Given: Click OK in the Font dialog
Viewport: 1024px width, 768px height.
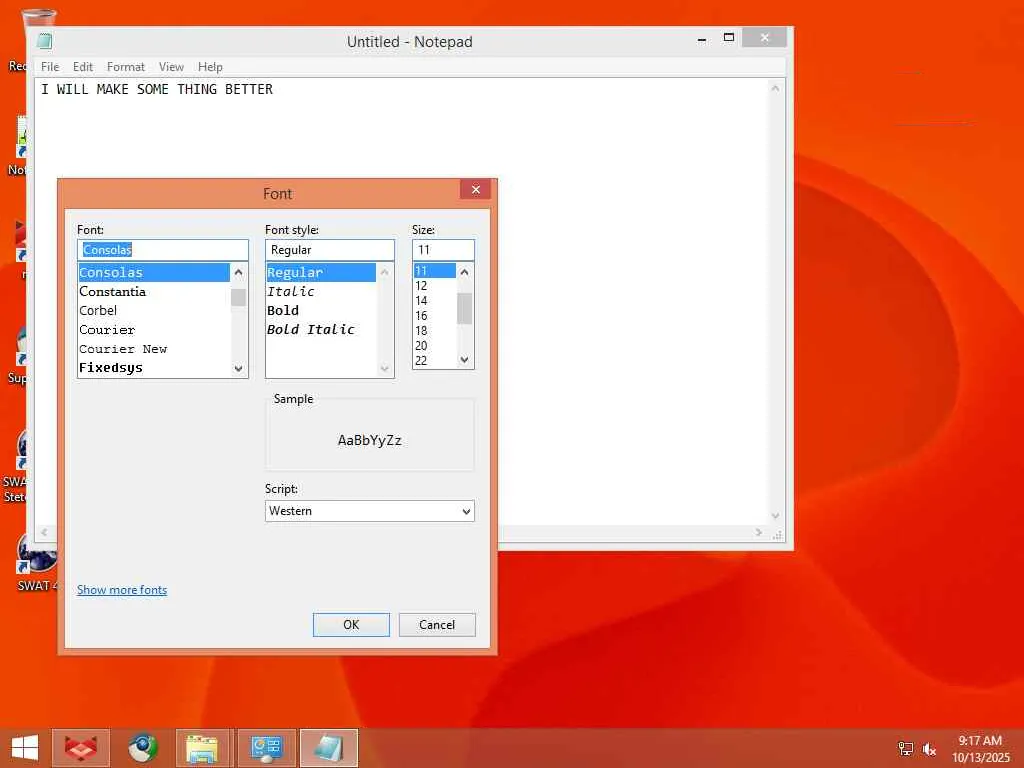Looking at the screenshot, I should (x=351, y=625).
